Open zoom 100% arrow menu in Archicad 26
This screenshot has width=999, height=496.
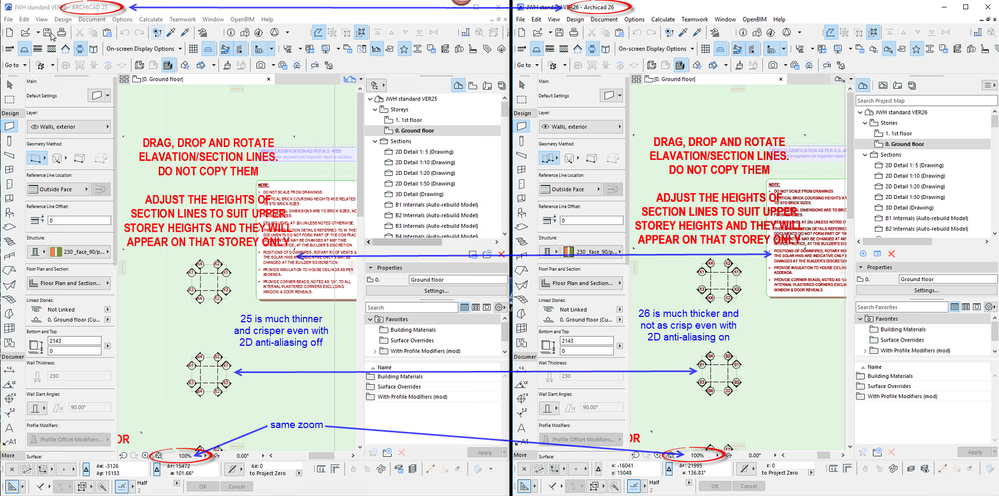click(x=718, y=456)
